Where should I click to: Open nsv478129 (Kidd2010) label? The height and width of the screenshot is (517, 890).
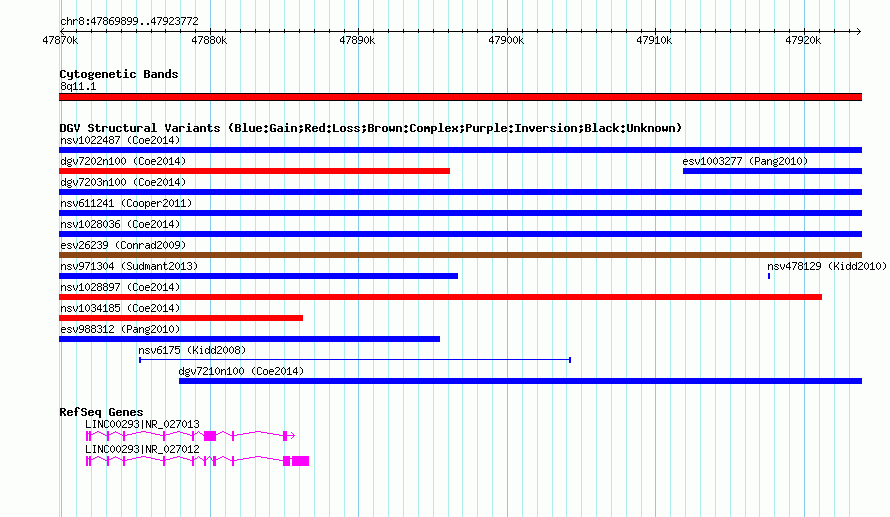tap(827, 266)
